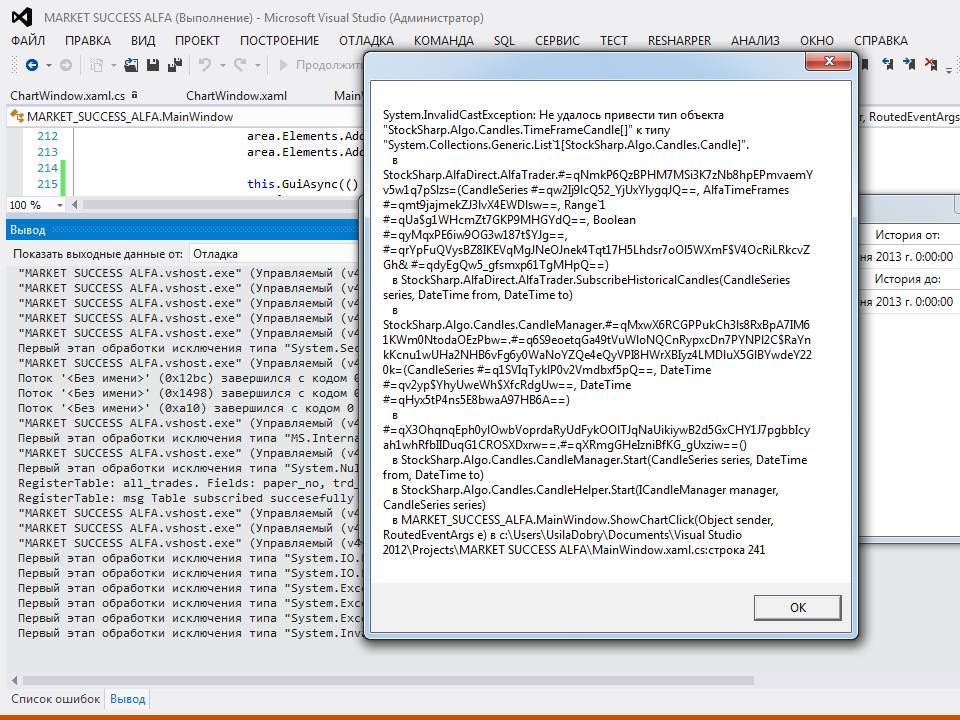The width and height of the screenshot is (960, 720).
Task: Click code line number 215
Action: 47,184
